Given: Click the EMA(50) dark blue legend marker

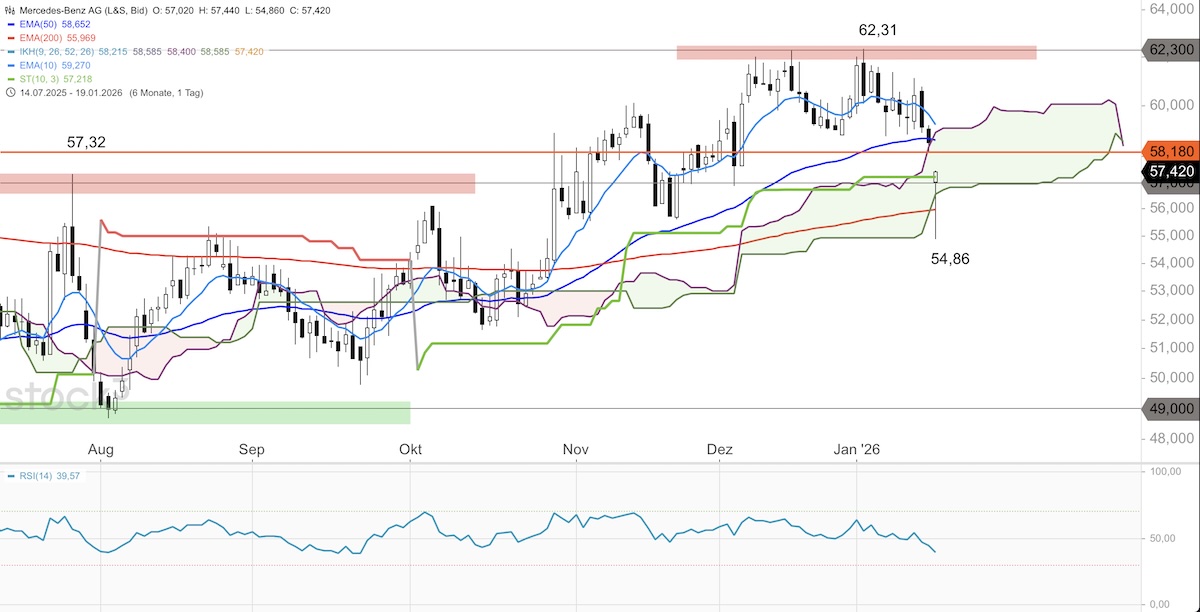Looking at the screenshot, I should [x=9, y=22].
